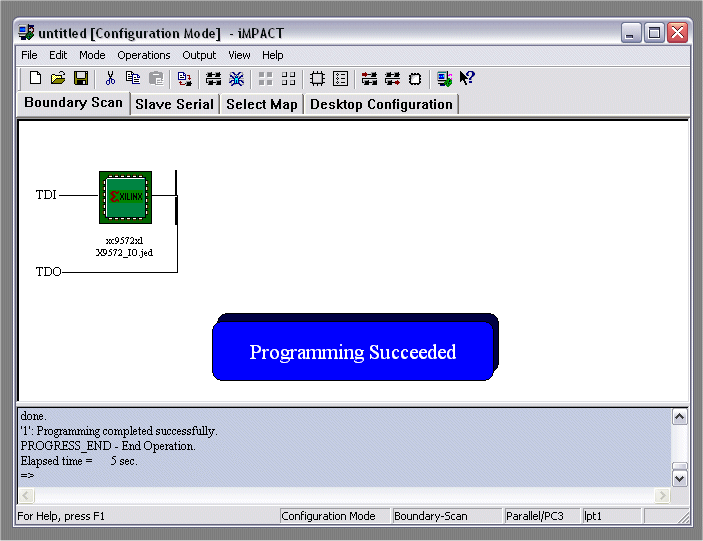Click the PROGRESS_END log line

tap(108, 446)
